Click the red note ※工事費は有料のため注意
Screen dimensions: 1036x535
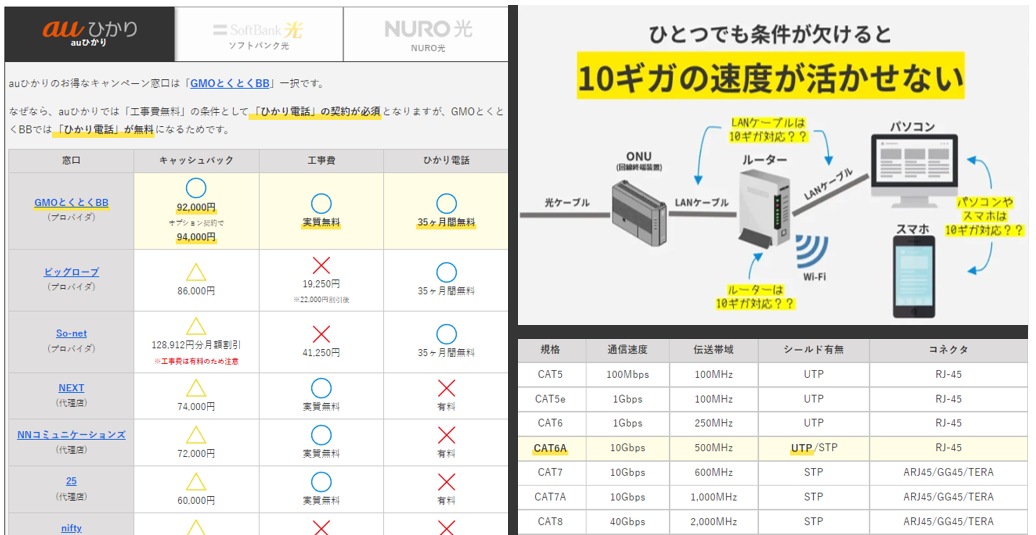(196, 361)
